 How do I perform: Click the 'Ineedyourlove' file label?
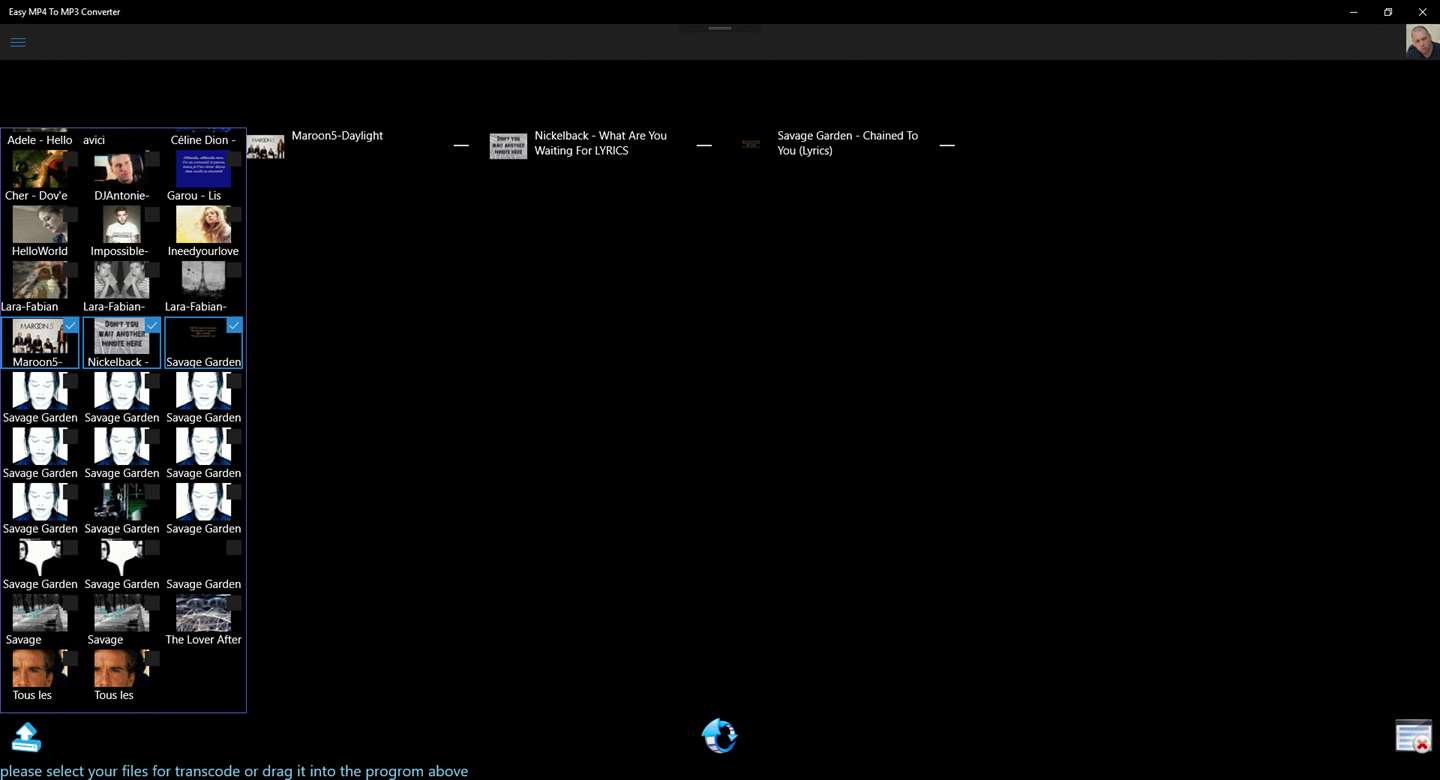pyautogui.click(x=203, y=251)
